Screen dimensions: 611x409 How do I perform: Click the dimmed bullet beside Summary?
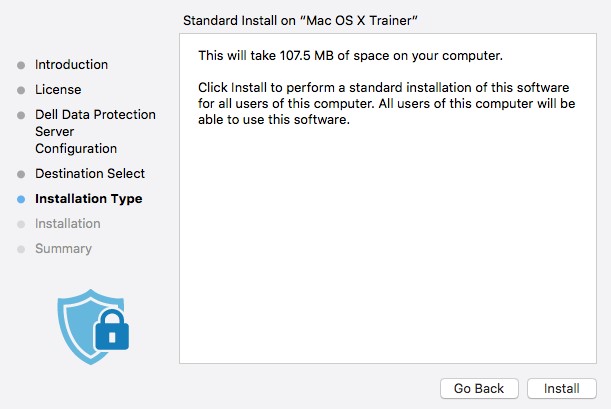(x=21, y=249)
